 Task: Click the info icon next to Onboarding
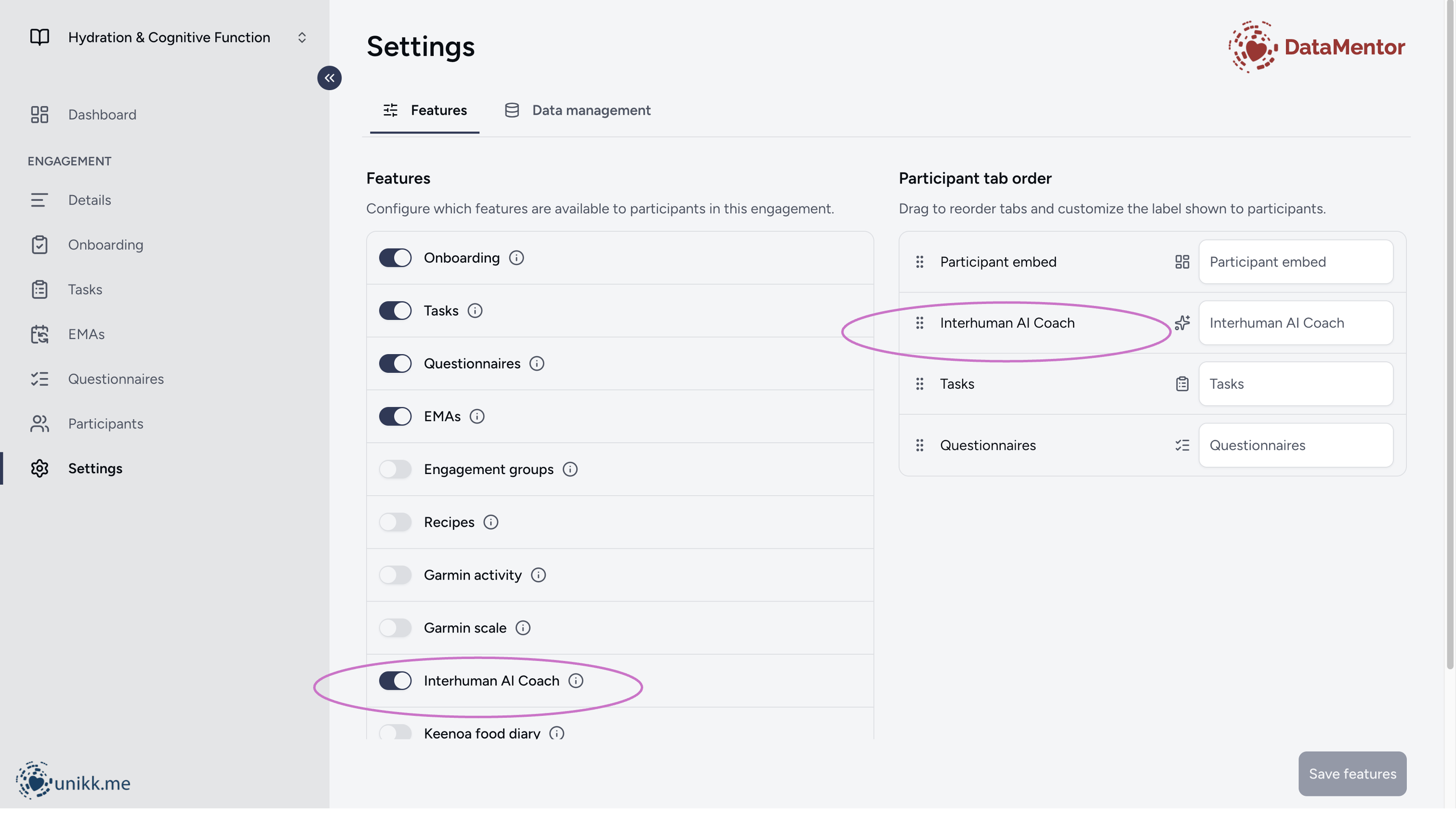click(x=516, y=258)
